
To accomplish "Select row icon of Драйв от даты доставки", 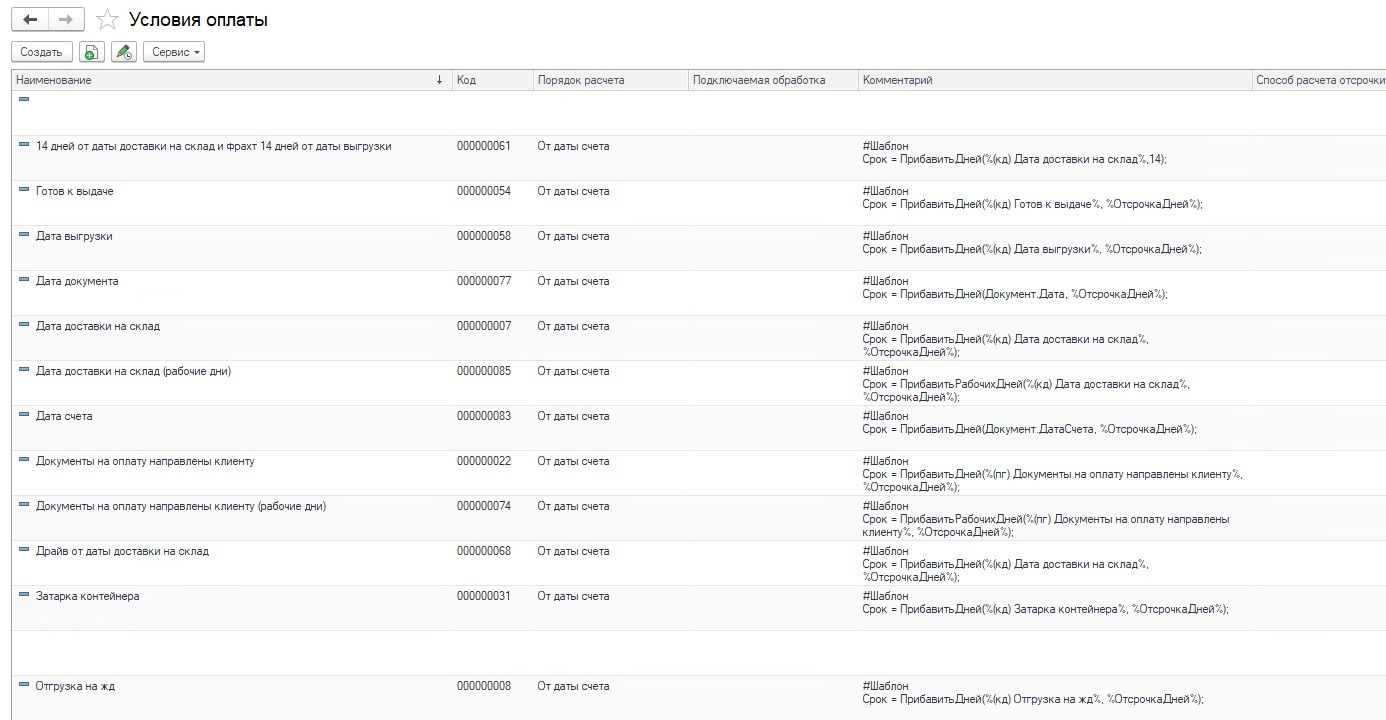I will pos(24,549).
